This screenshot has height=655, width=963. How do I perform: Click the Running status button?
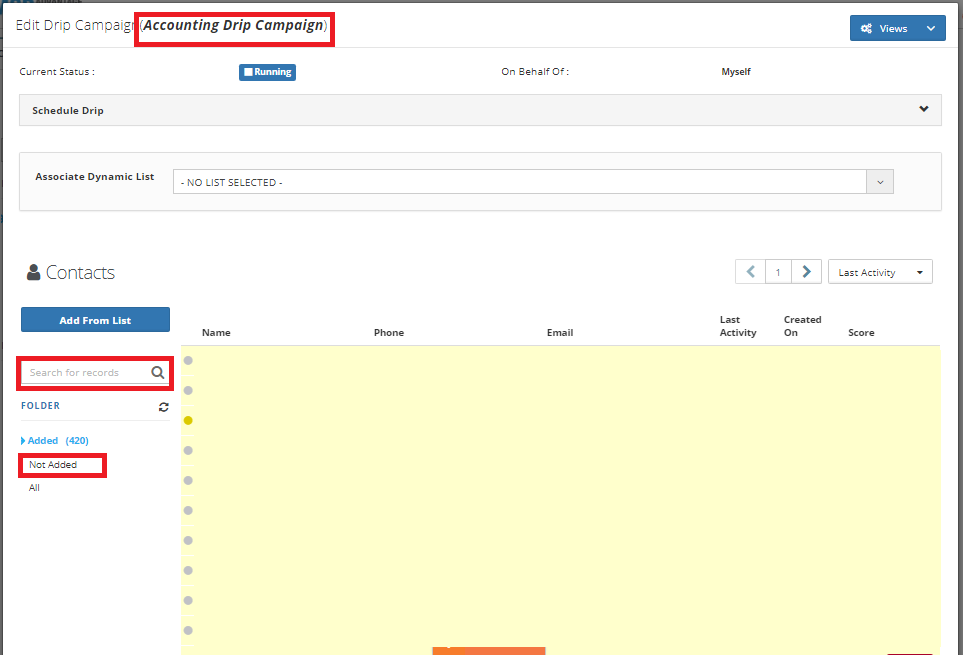click(267, 72)
